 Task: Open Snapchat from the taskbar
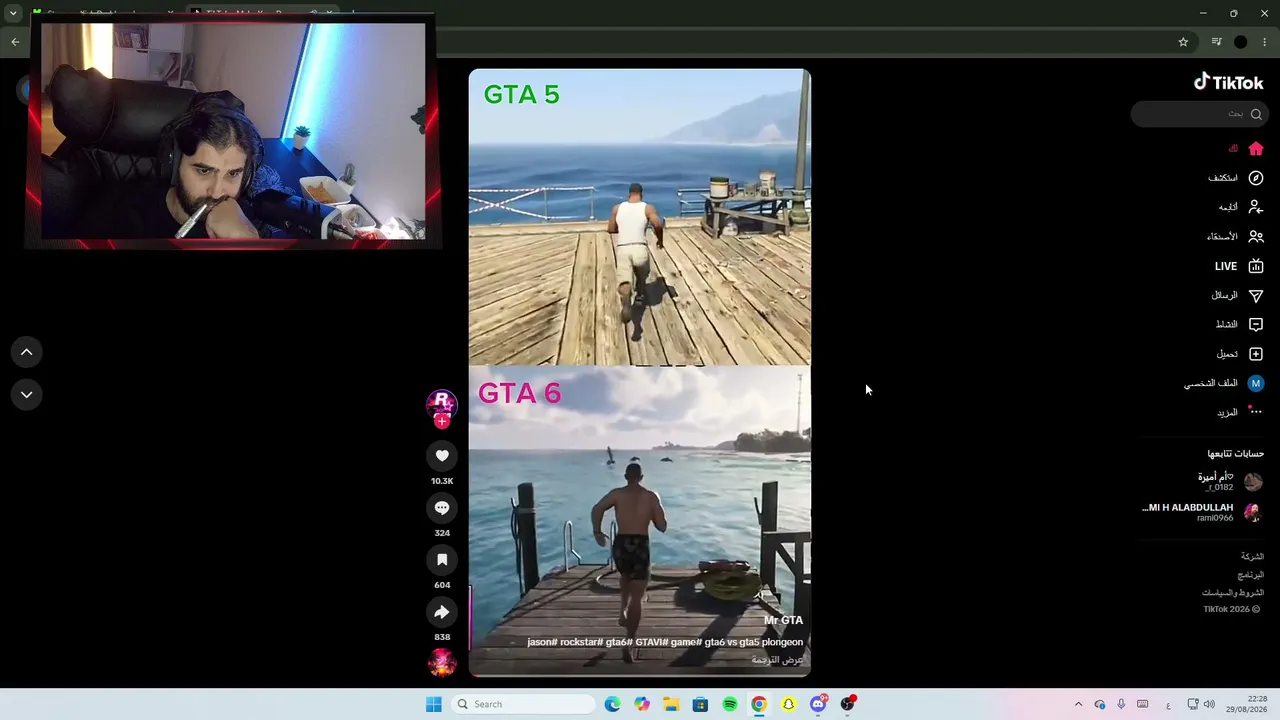pos(788,704)
